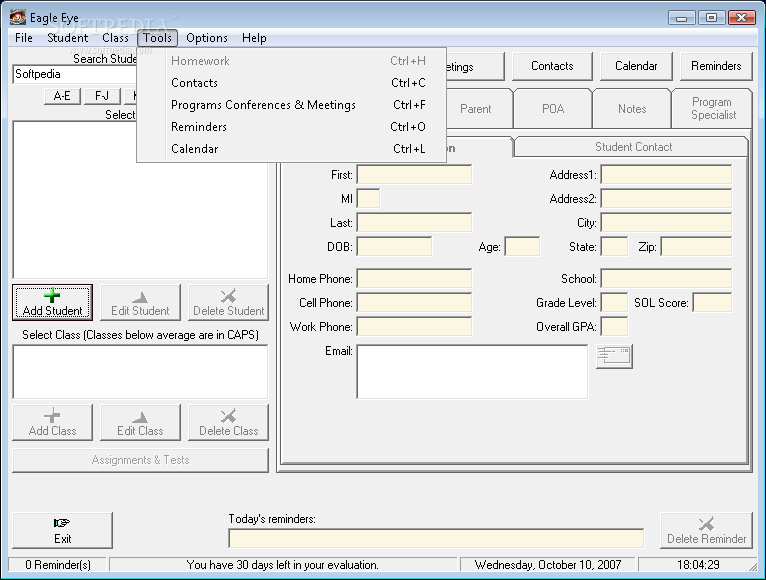Click the State field
The image size is (766, 580).
coord(614,247)
